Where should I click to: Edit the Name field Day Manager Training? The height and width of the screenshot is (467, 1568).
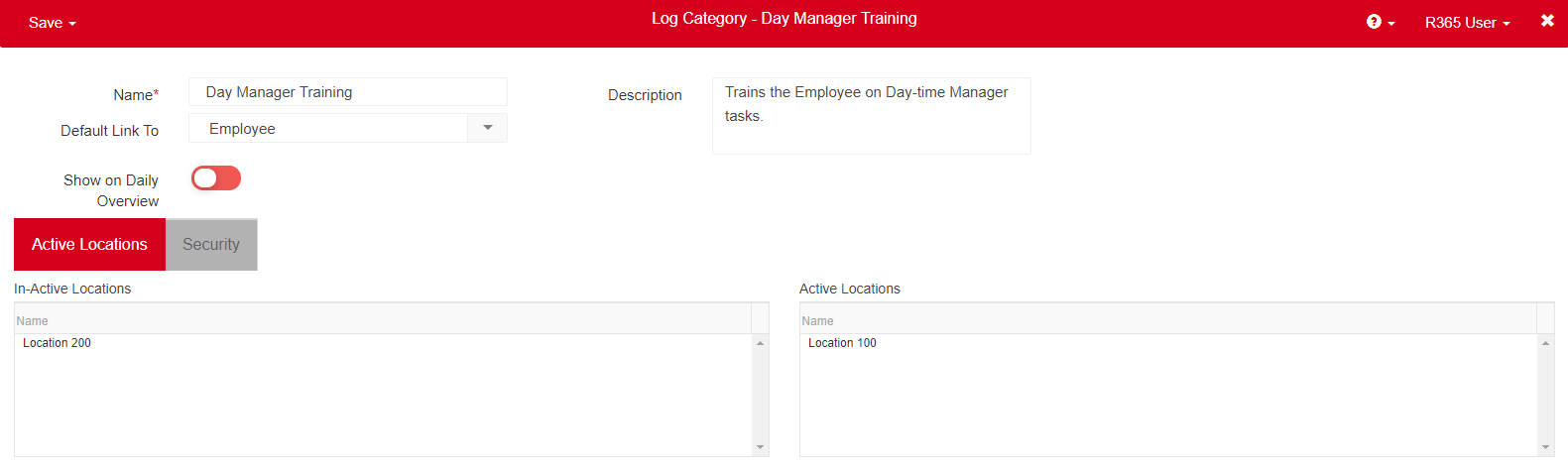pos(348,92)
